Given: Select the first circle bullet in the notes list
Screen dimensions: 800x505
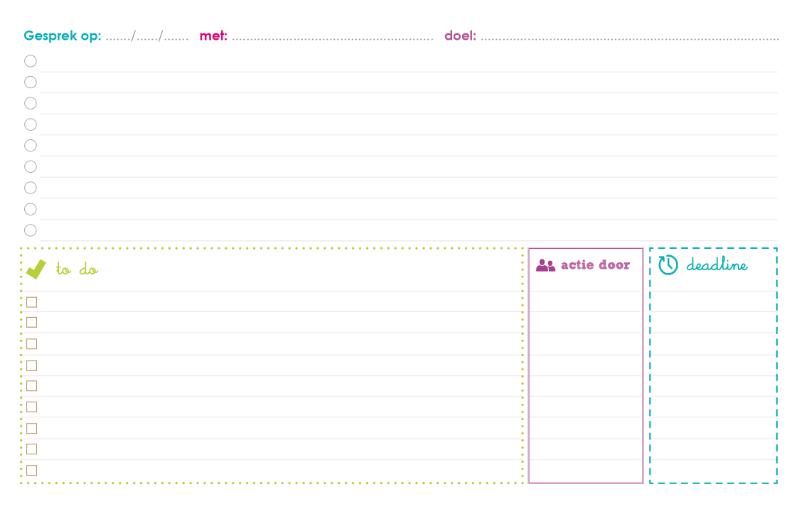Looking at the screenshot, I should [x=31, y=61].
